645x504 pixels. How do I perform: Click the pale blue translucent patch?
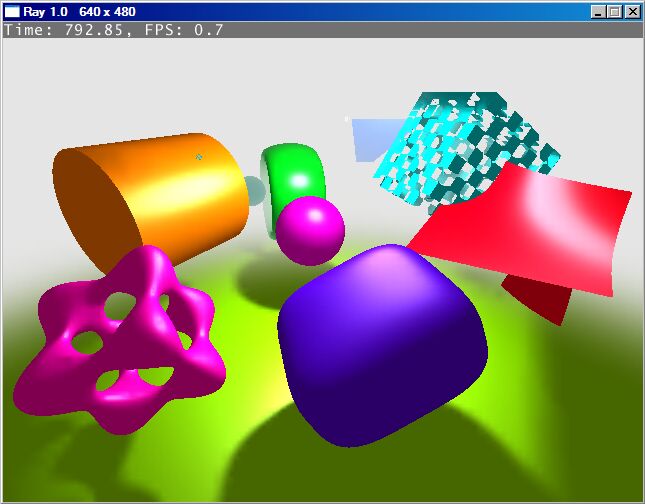pos(372,140)
